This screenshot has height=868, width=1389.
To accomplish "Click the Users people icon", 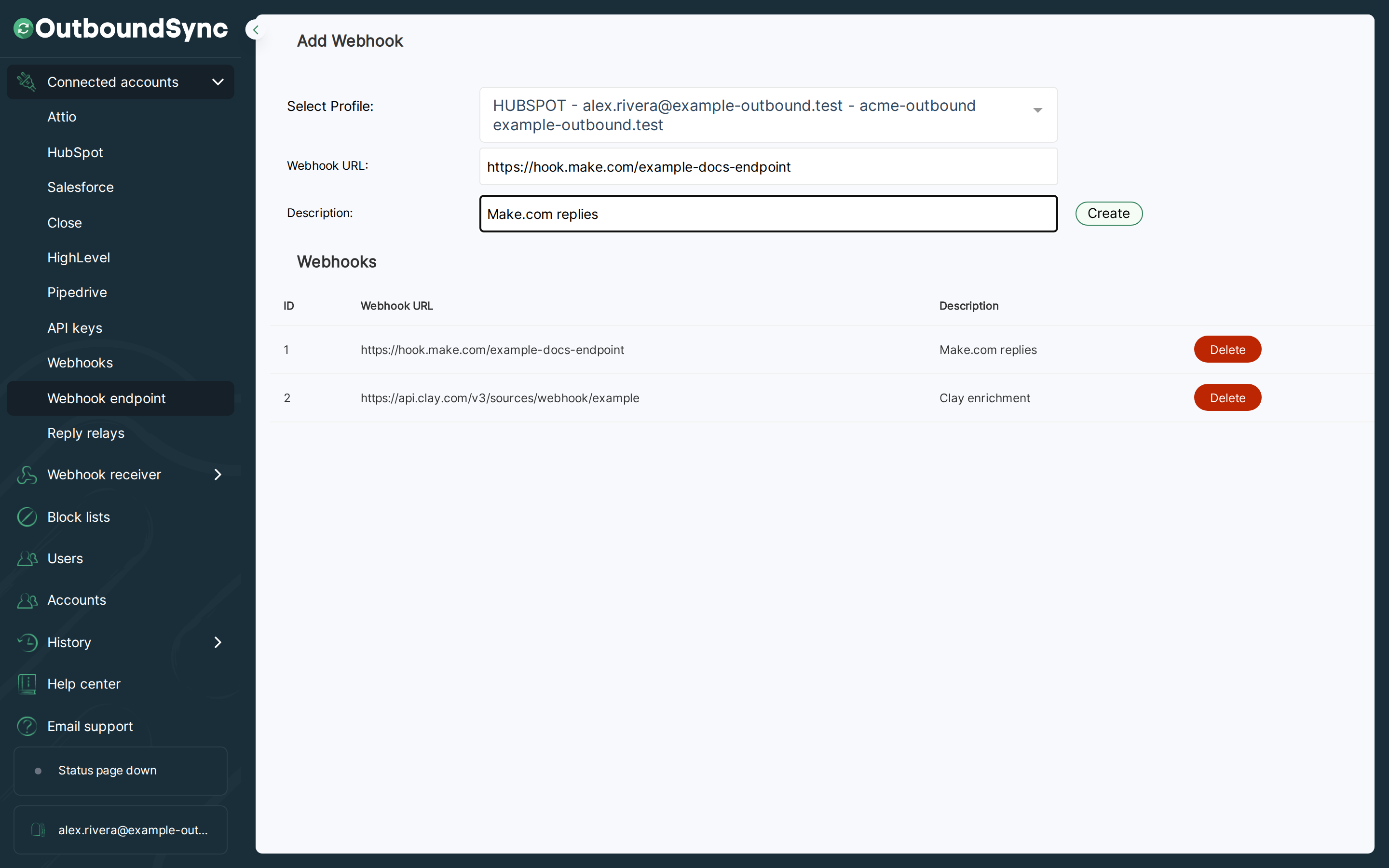I will [x=27, y=558].
